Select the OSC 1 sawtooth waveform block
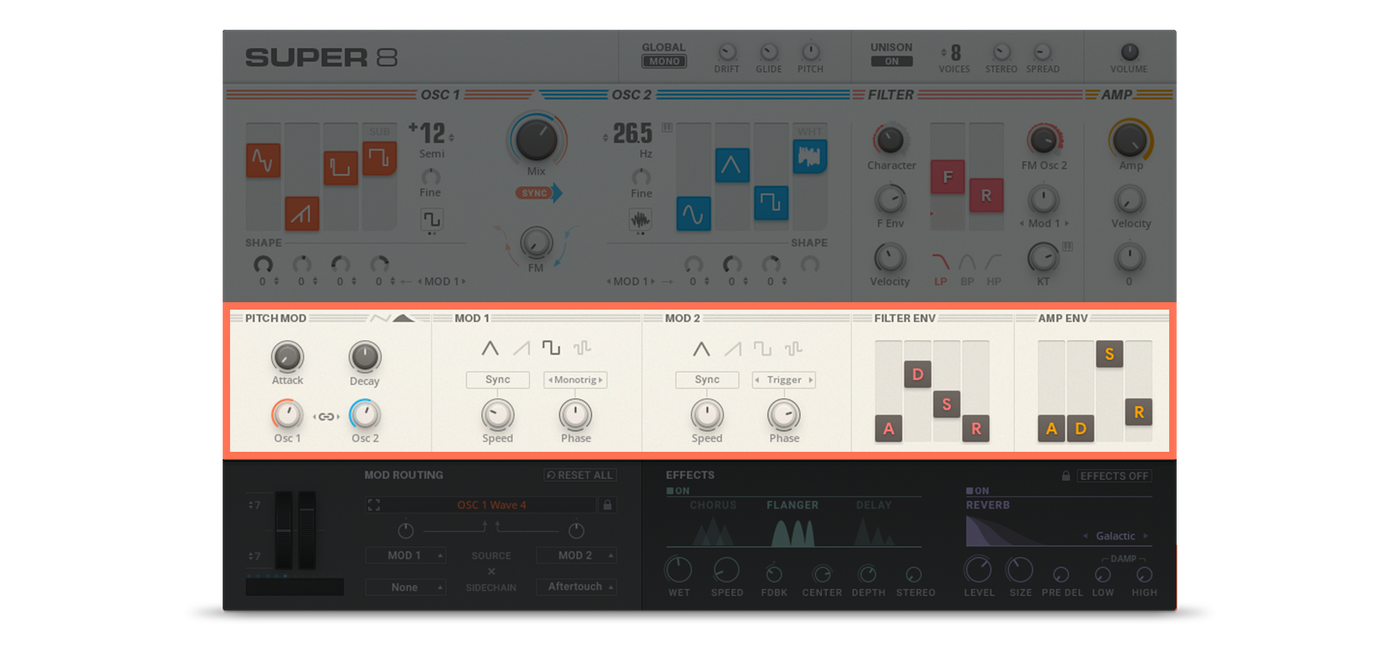1400x655 pixels. pos(302,213)
